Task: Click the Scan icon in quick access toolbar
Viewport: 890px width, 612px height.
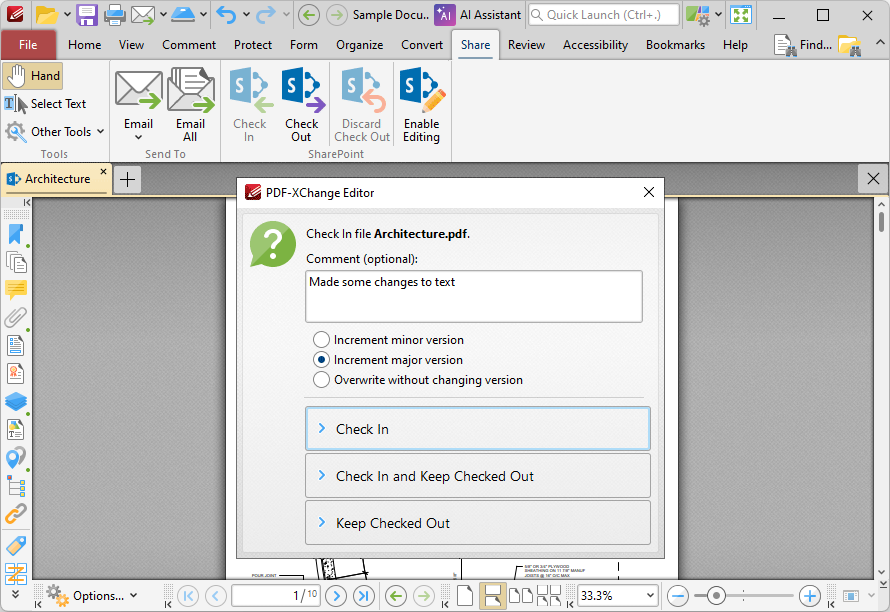Action: click(183, 15)
